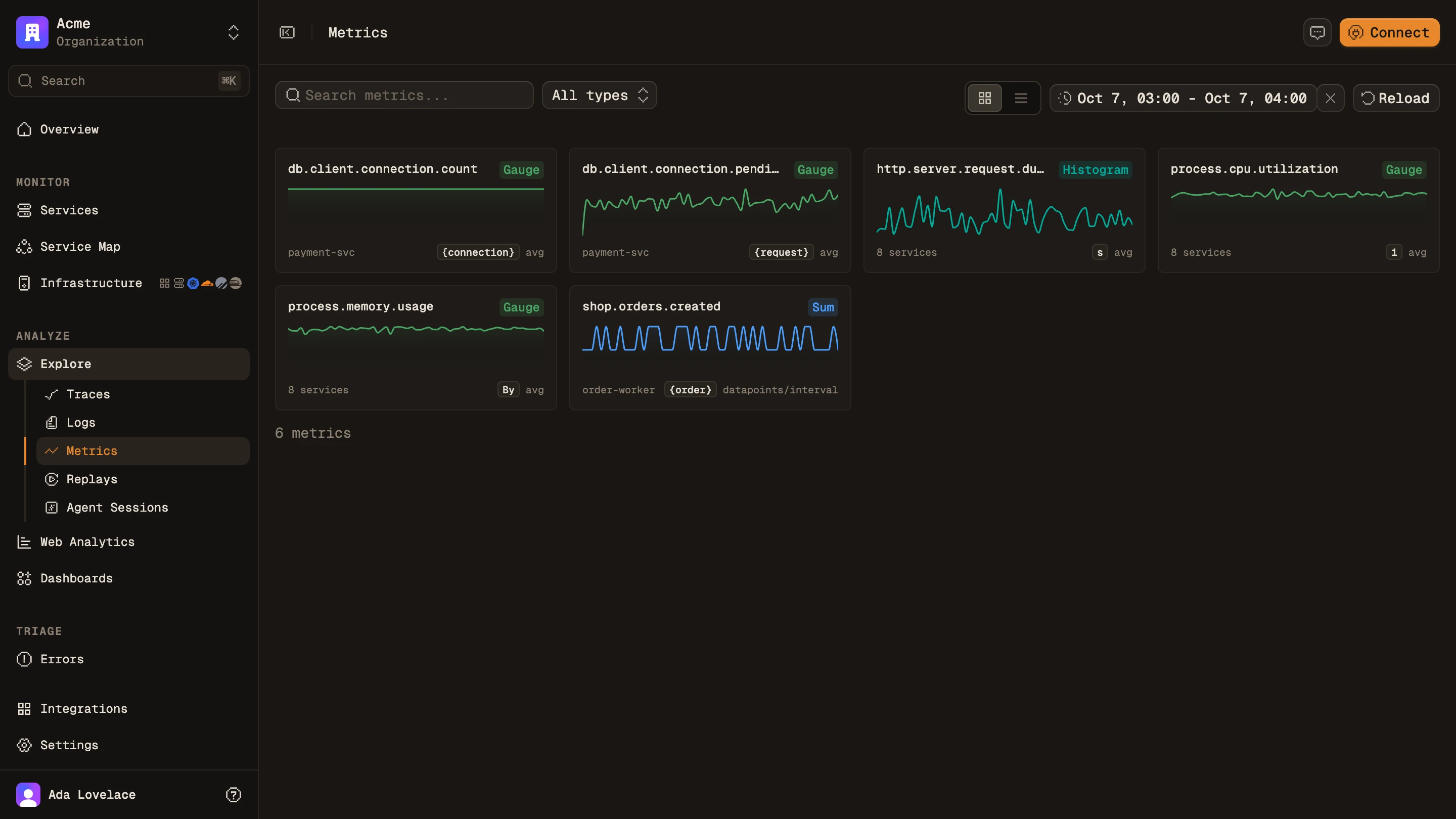Click the Web Analytics chart icon
The image size is (1456, 819).
click(24, 542)
